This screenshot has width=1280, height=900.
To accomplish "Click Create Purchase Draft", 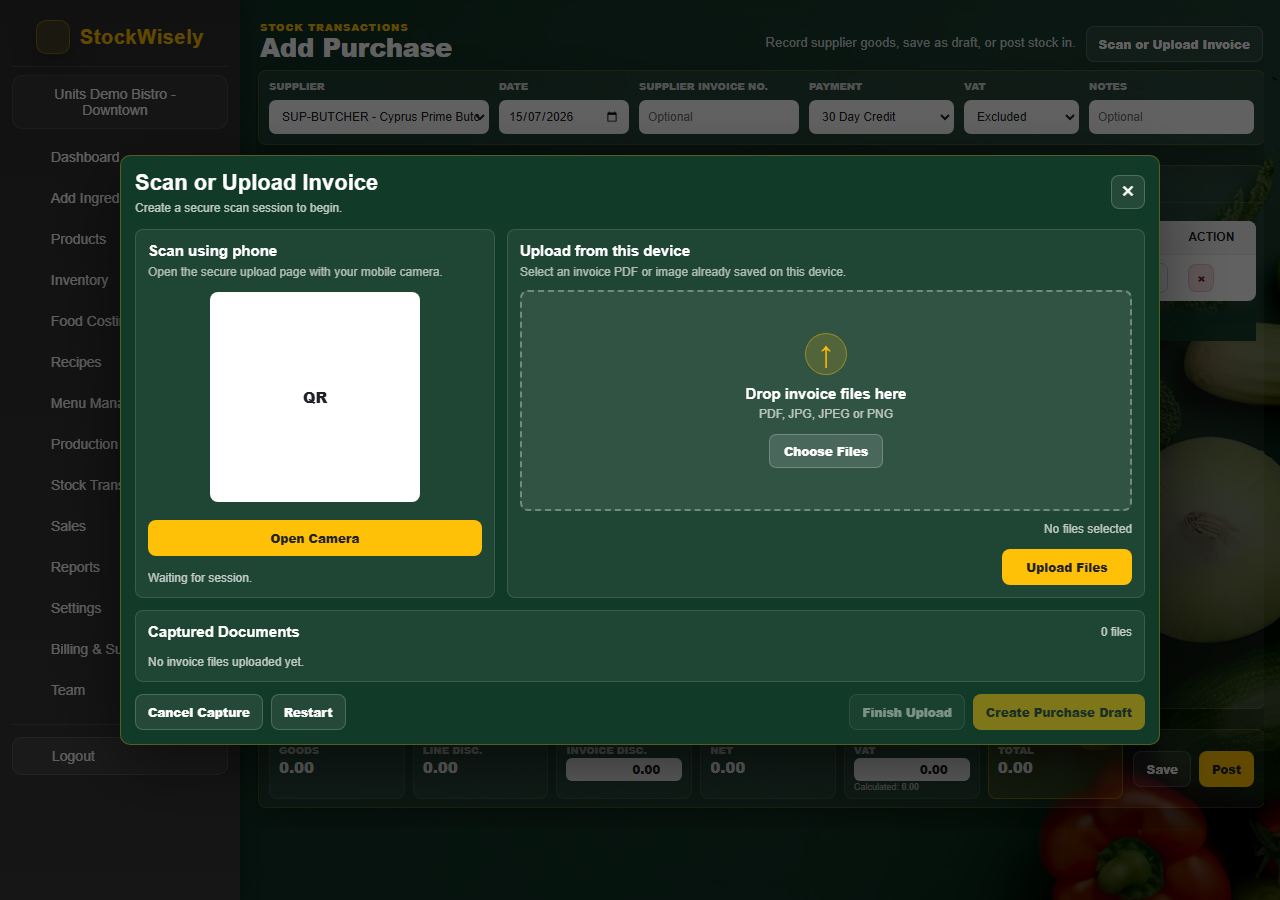I will 1059,712.
